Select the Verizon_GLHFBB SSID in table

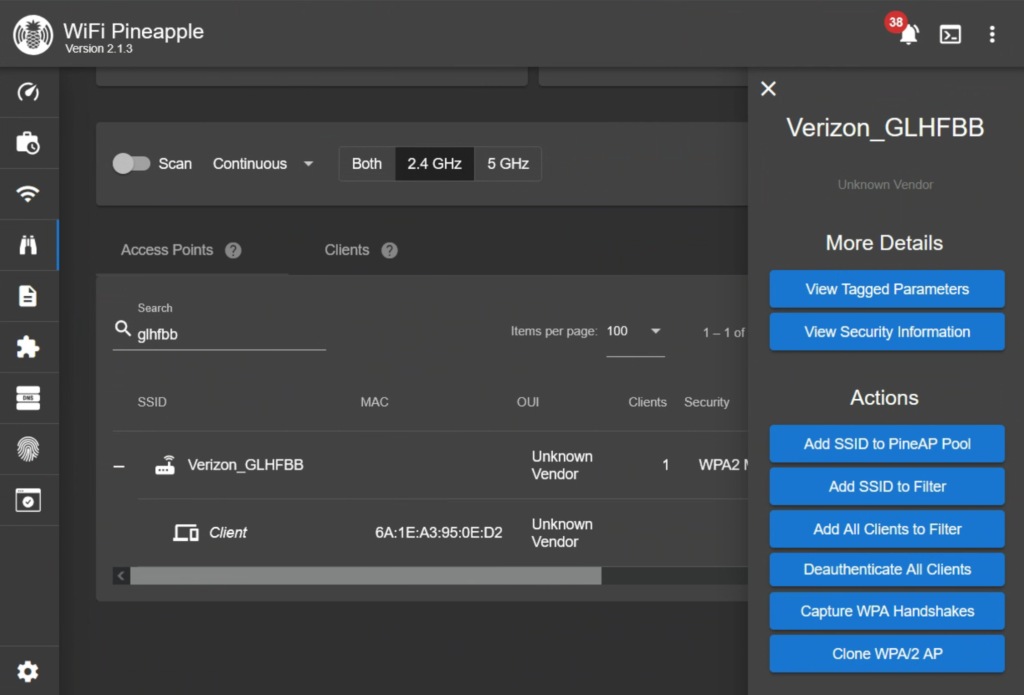pos(246,465)
